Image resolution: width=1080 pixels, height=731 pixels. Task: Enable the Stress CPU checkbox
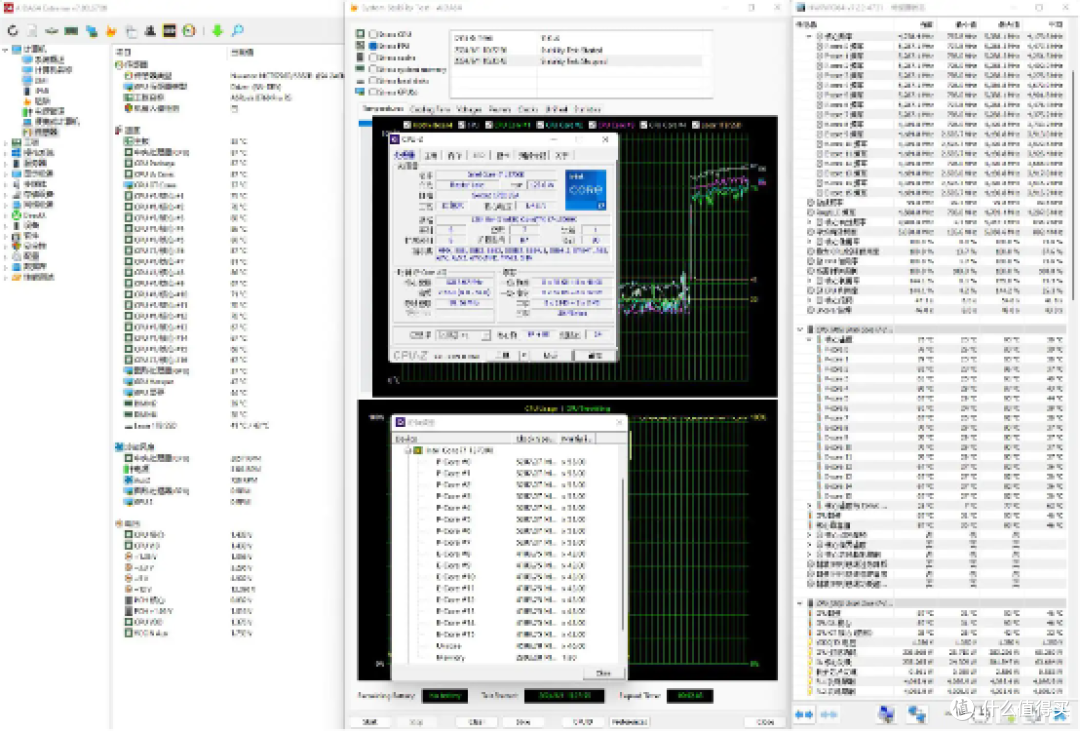coord(373,34)
